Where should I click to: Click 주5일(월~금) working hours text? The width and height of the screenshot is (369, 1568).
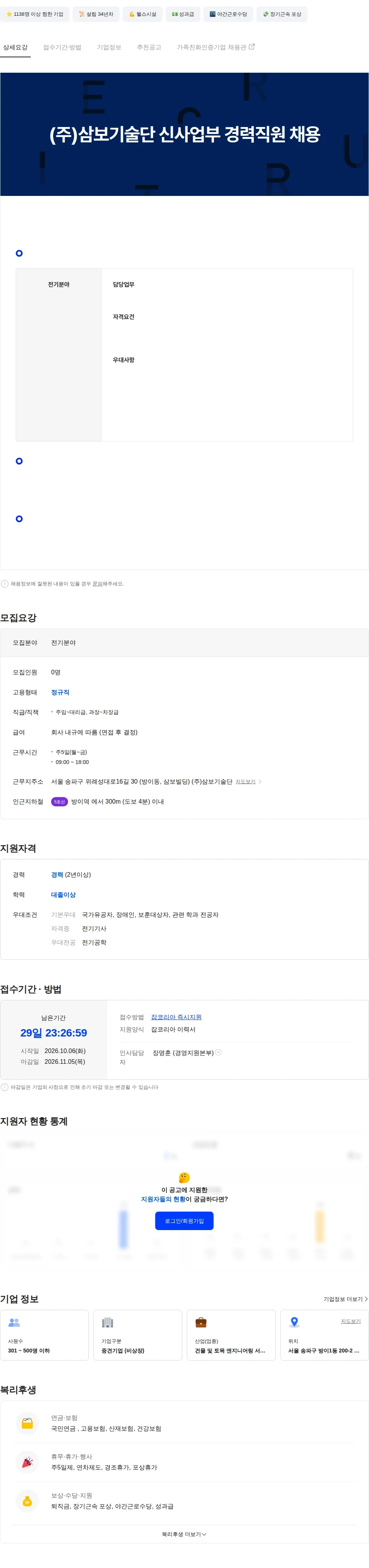pyautogui.click(x=71, y=753)
